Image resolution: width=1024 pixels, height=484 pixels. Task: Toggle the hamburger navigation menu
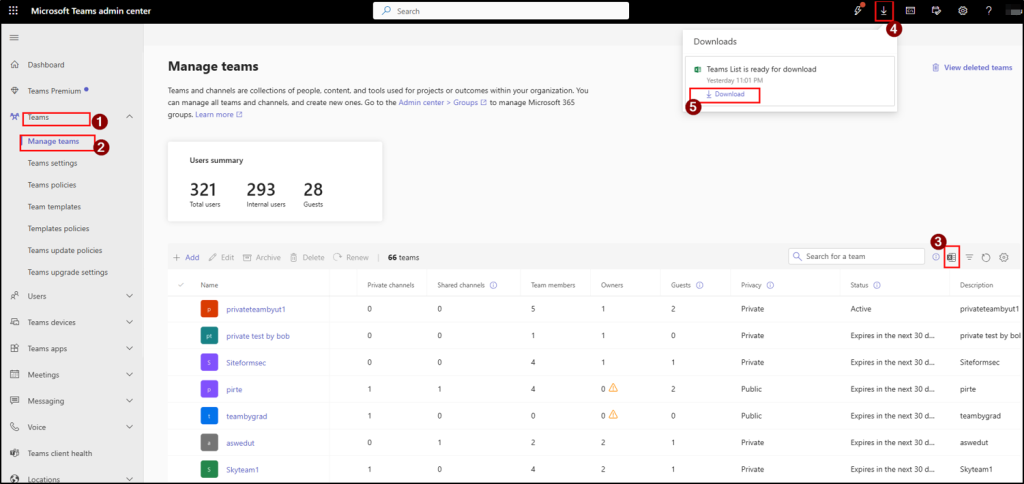(14, 37)
